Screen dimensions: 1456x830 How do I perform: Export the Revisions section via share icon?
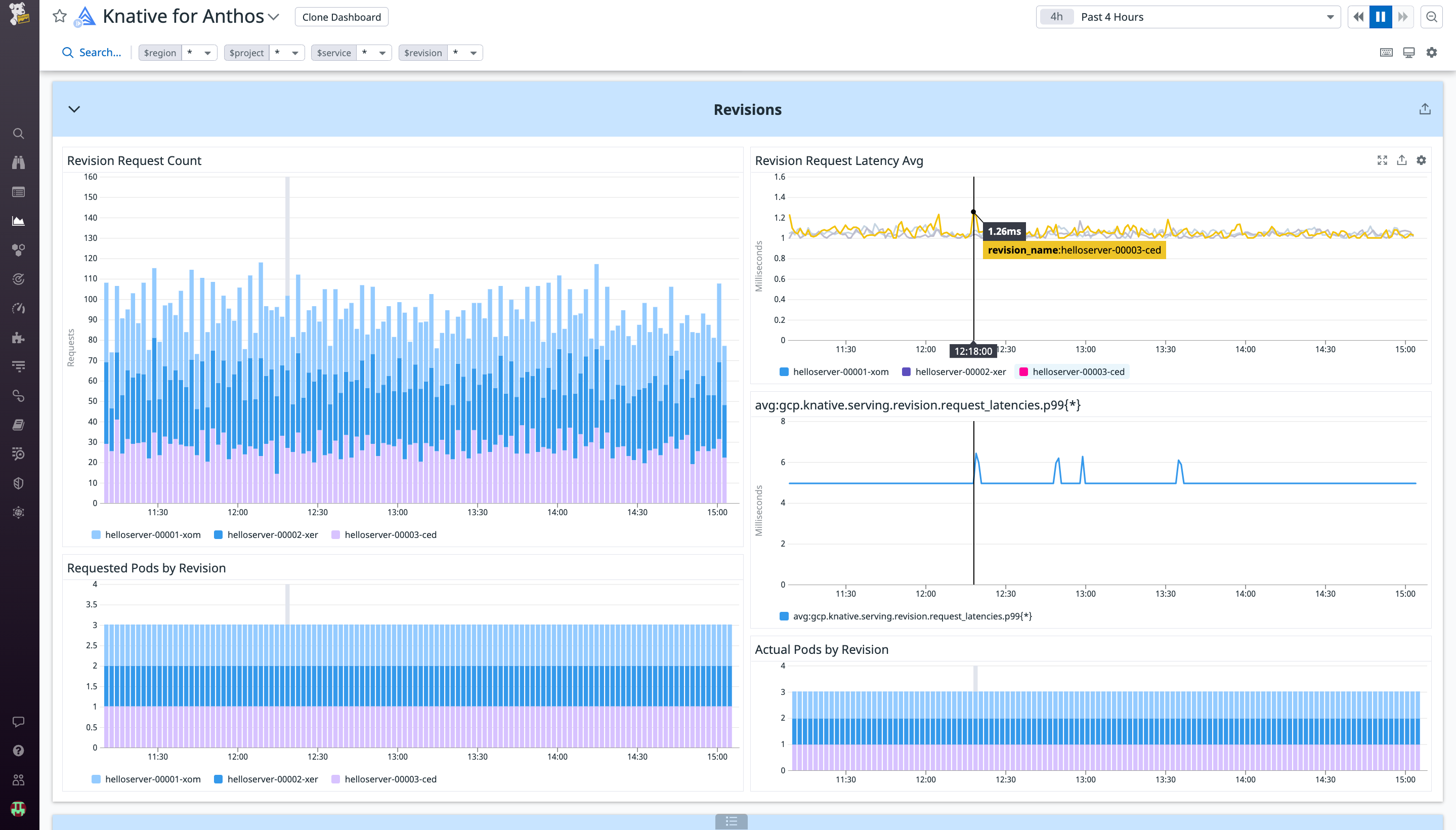[1425, 108]
